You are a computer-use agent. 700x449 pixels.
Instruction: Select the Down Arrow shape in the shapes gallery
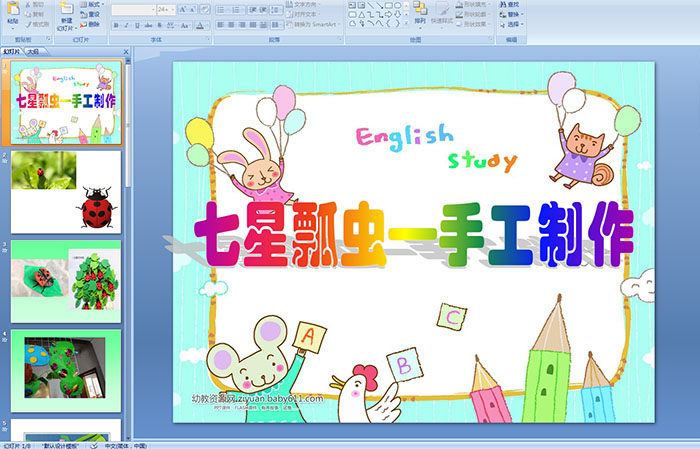click(398, 14)
